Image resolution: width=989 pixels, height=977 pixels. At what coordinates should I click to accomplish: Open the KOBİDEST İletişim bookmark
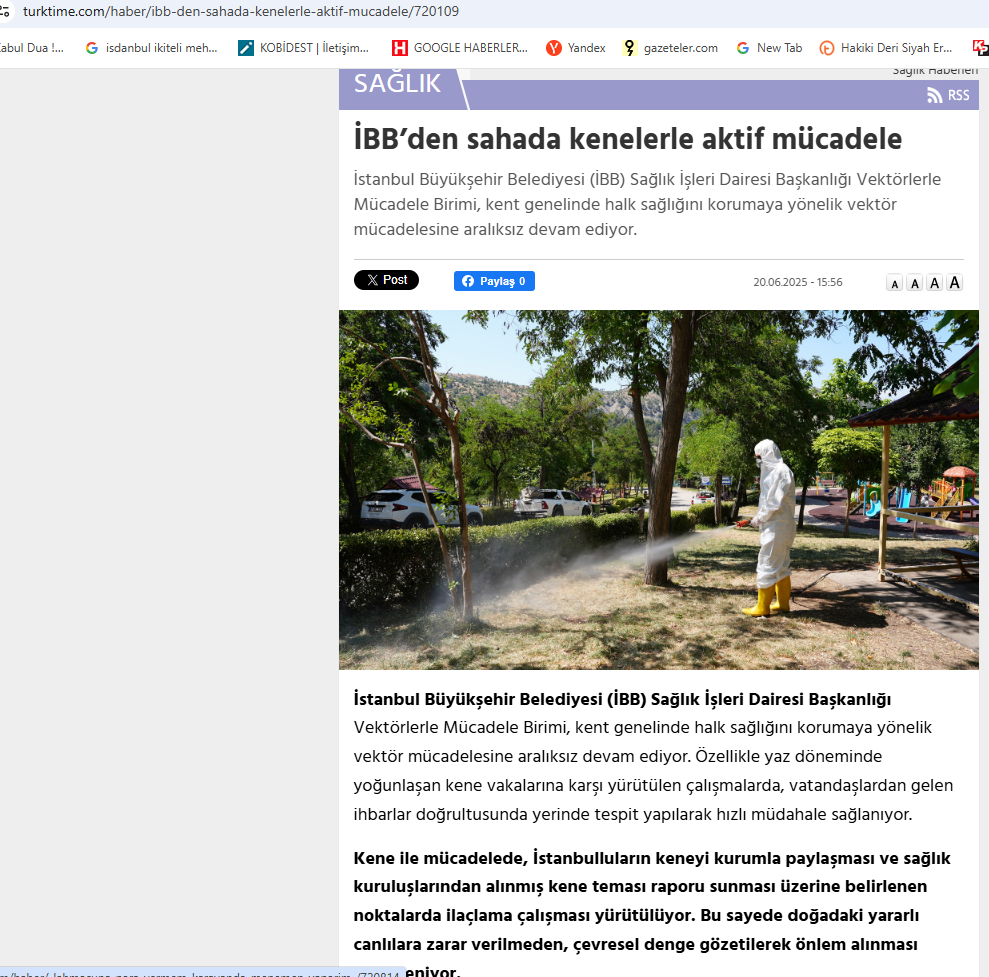303,48
